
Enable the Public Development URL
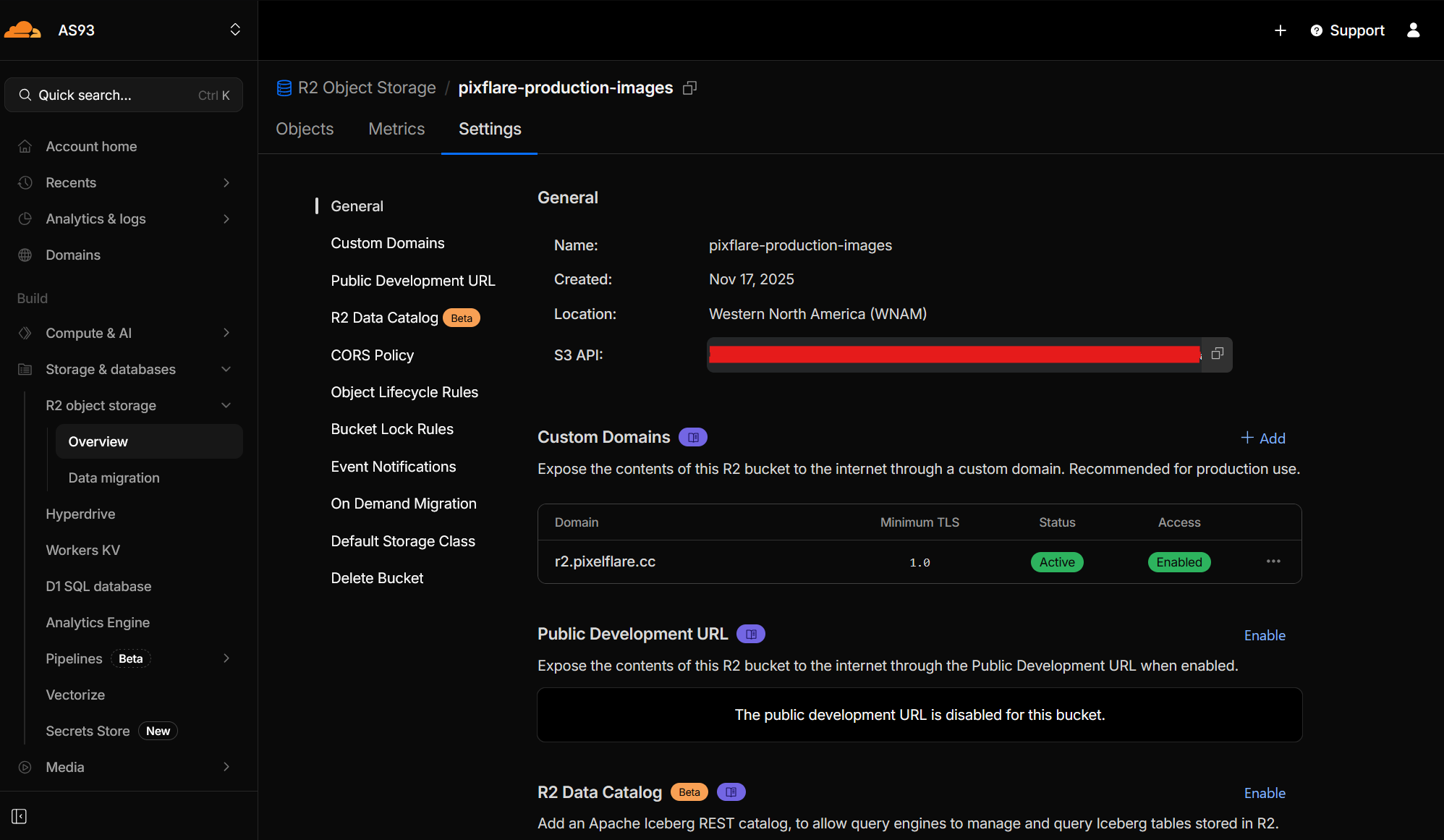click(1264, 635)
